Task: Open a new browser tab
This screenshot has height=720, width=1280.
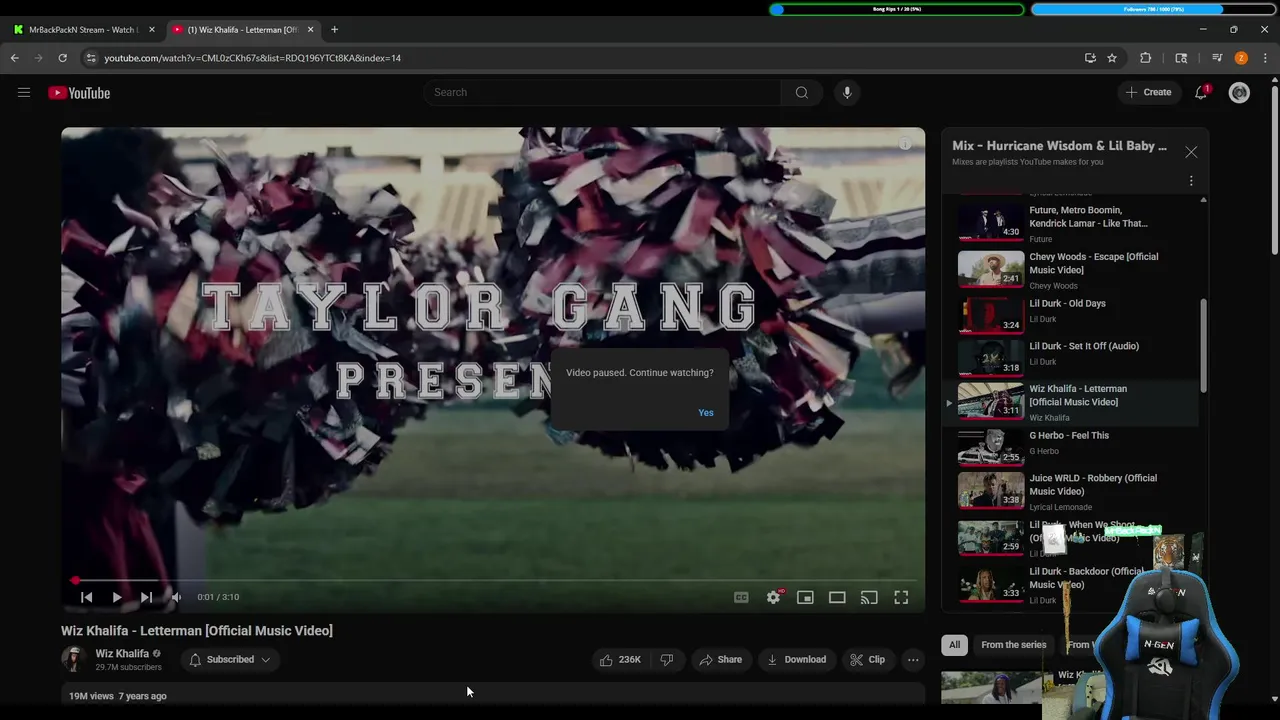Action: [334, 30]
